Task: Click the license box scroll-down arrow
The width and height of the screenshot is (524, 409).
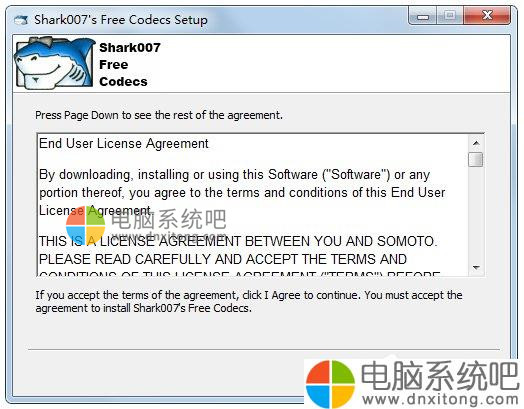Action: (476, 267)
